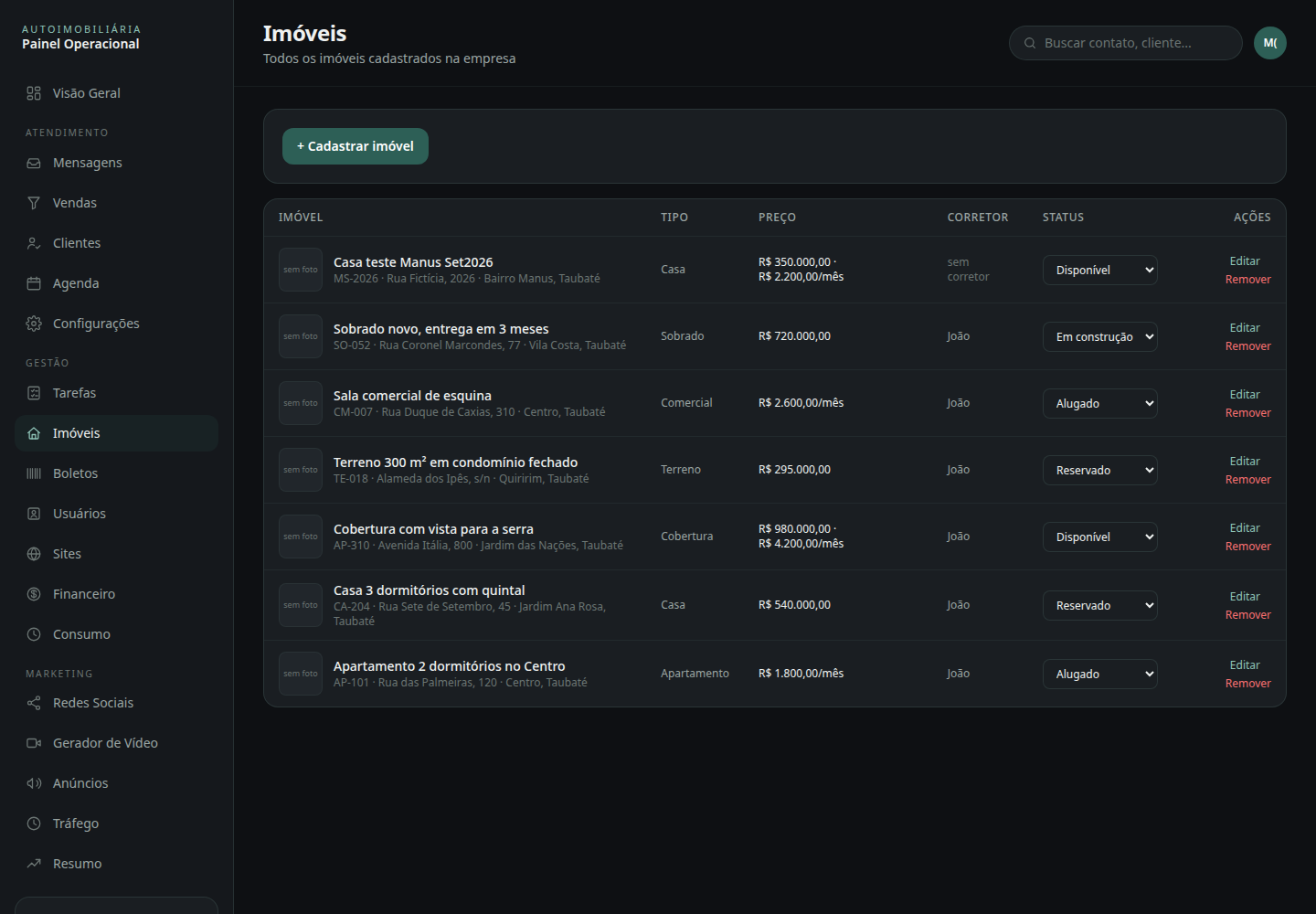This screenshot has width=1316, height=914.
Task: Click the Buscar contato search field
Action: click(x=1125, y=43)
